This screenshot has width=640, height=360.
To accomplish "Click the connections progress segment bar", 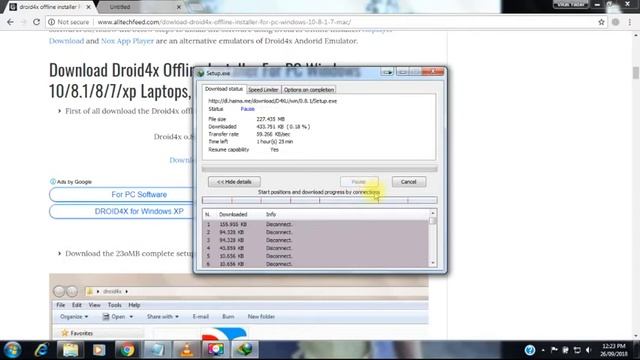I will (320, 200).
